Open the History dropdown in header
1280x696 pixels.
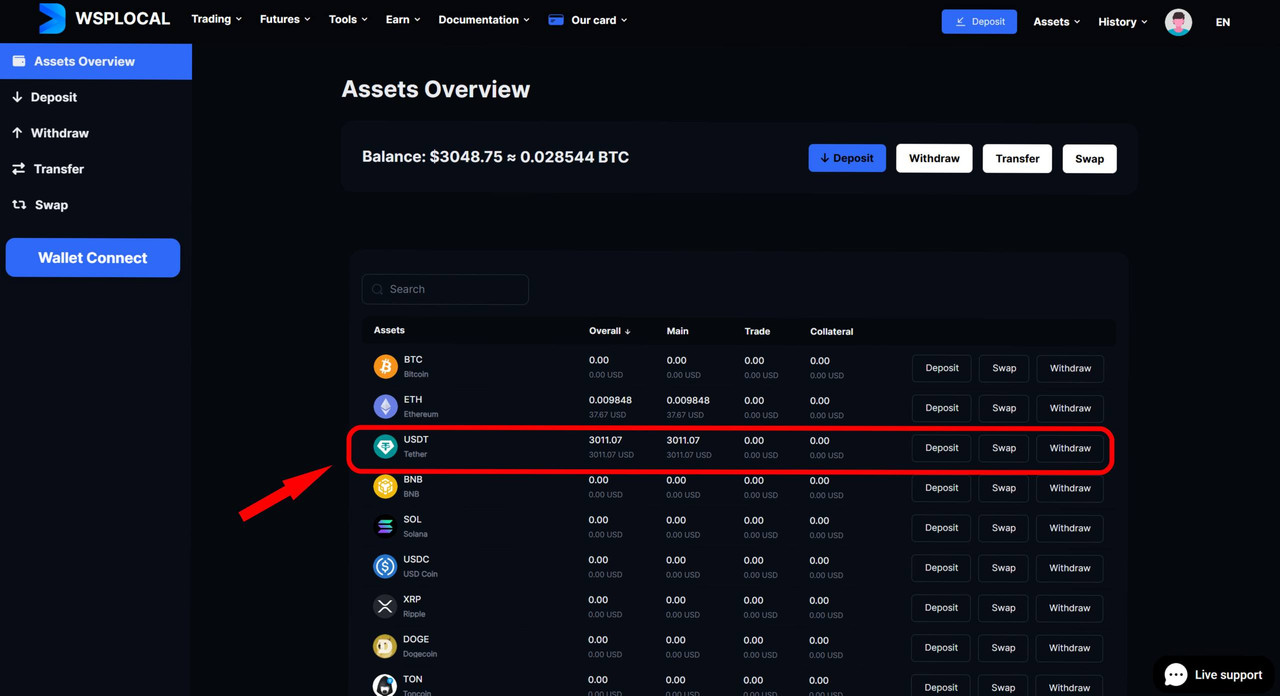1123,22
